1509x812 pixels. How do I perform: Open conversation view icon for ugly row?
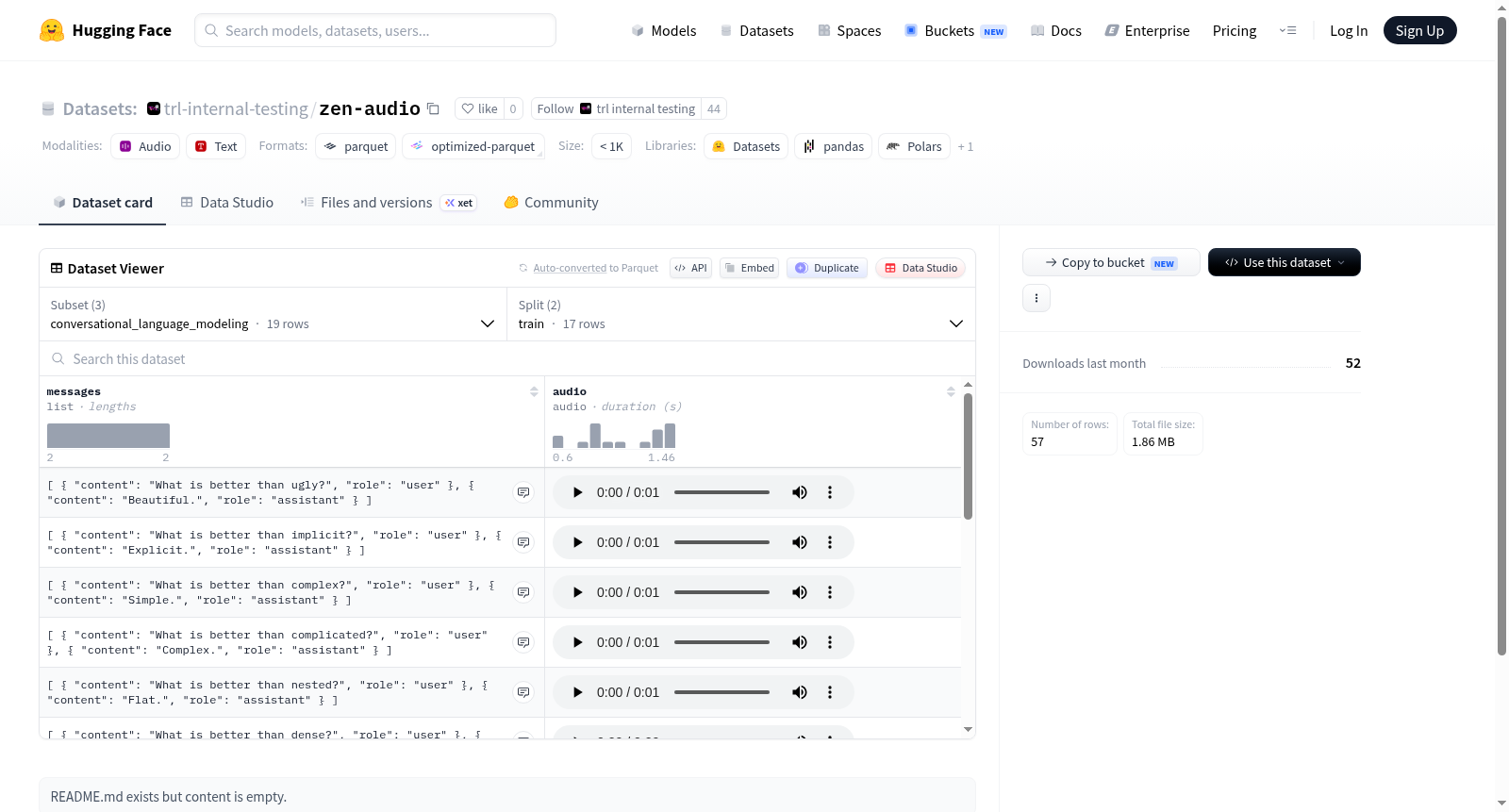point(523,492)
